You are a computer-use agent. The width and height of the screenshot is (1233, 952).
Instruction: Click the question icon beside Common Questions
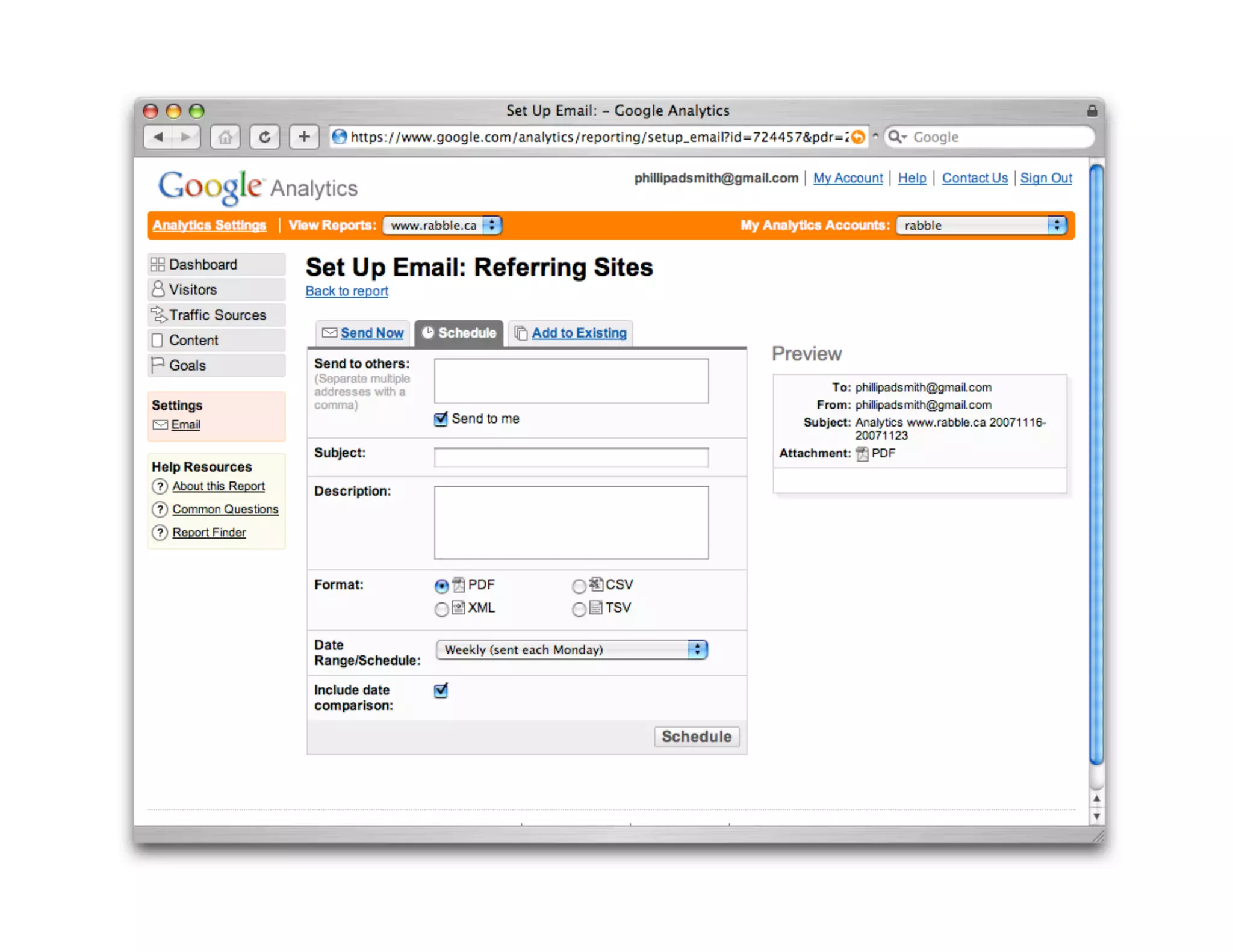tap(160, 510)
